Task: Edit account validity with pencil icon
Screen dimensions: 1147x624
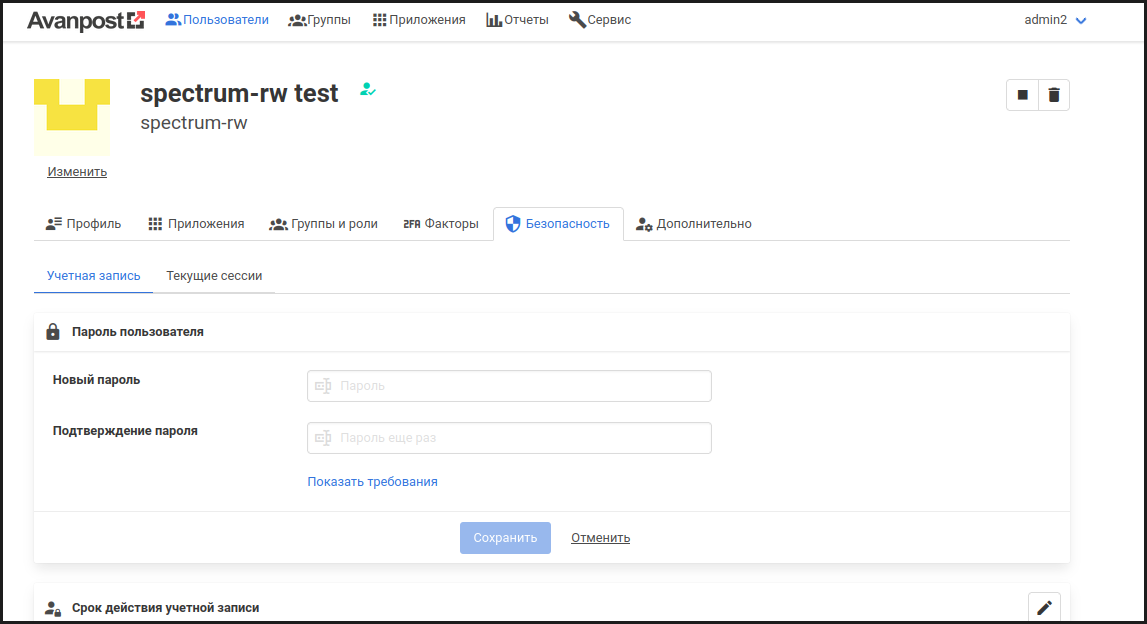Action: pos(1044,607)
